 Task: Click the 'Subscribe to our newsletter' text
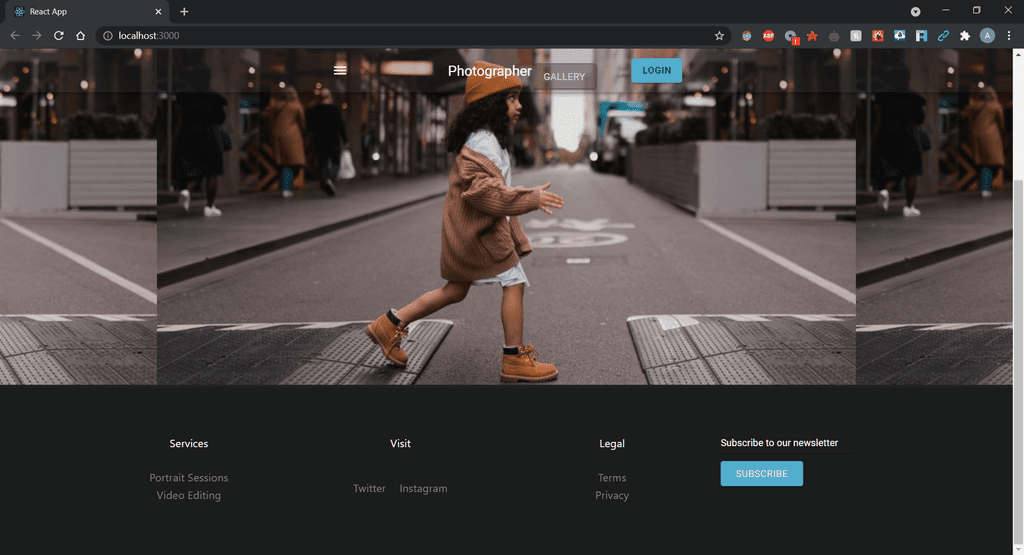[x=779, y=443]
